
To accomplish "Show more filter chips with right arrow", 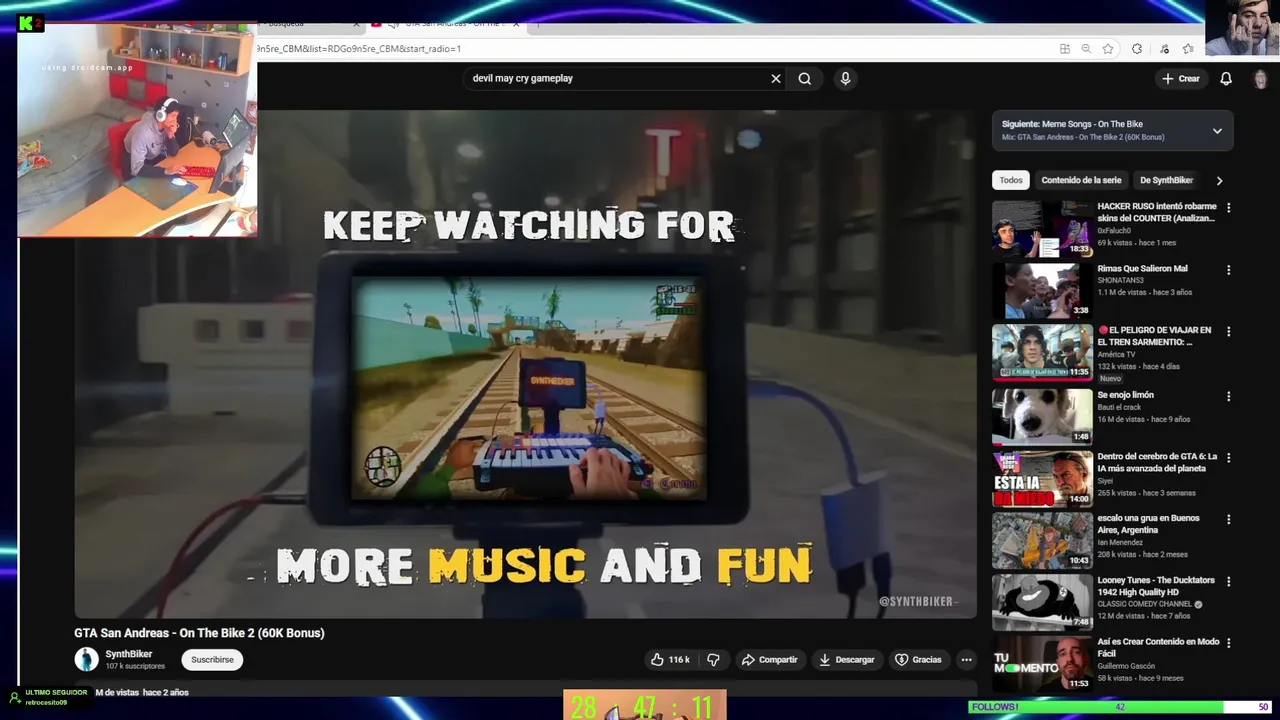I will coord(1219,181).
